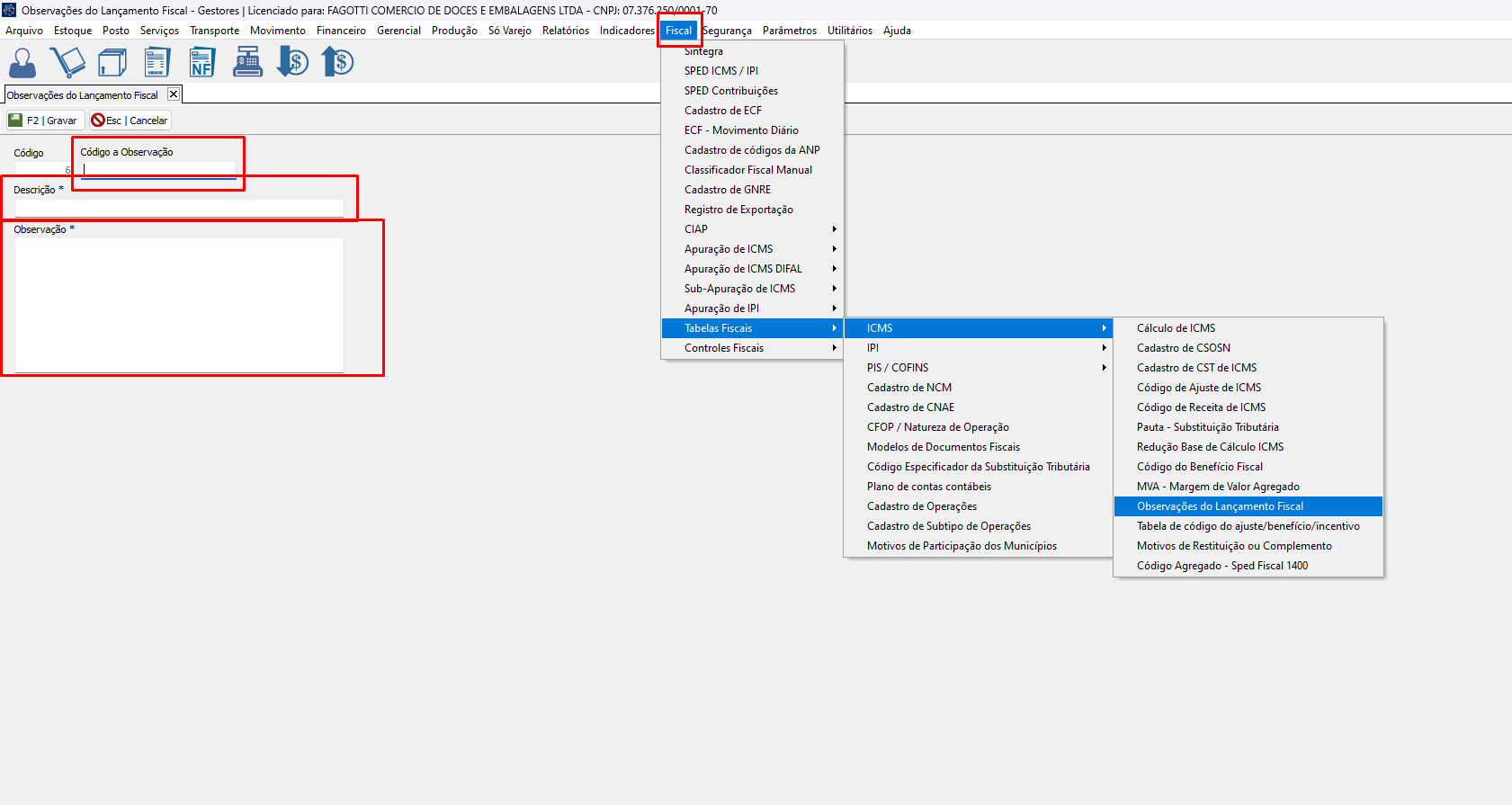
Task: Click inside the Observação text area
Action: (179, 304)
